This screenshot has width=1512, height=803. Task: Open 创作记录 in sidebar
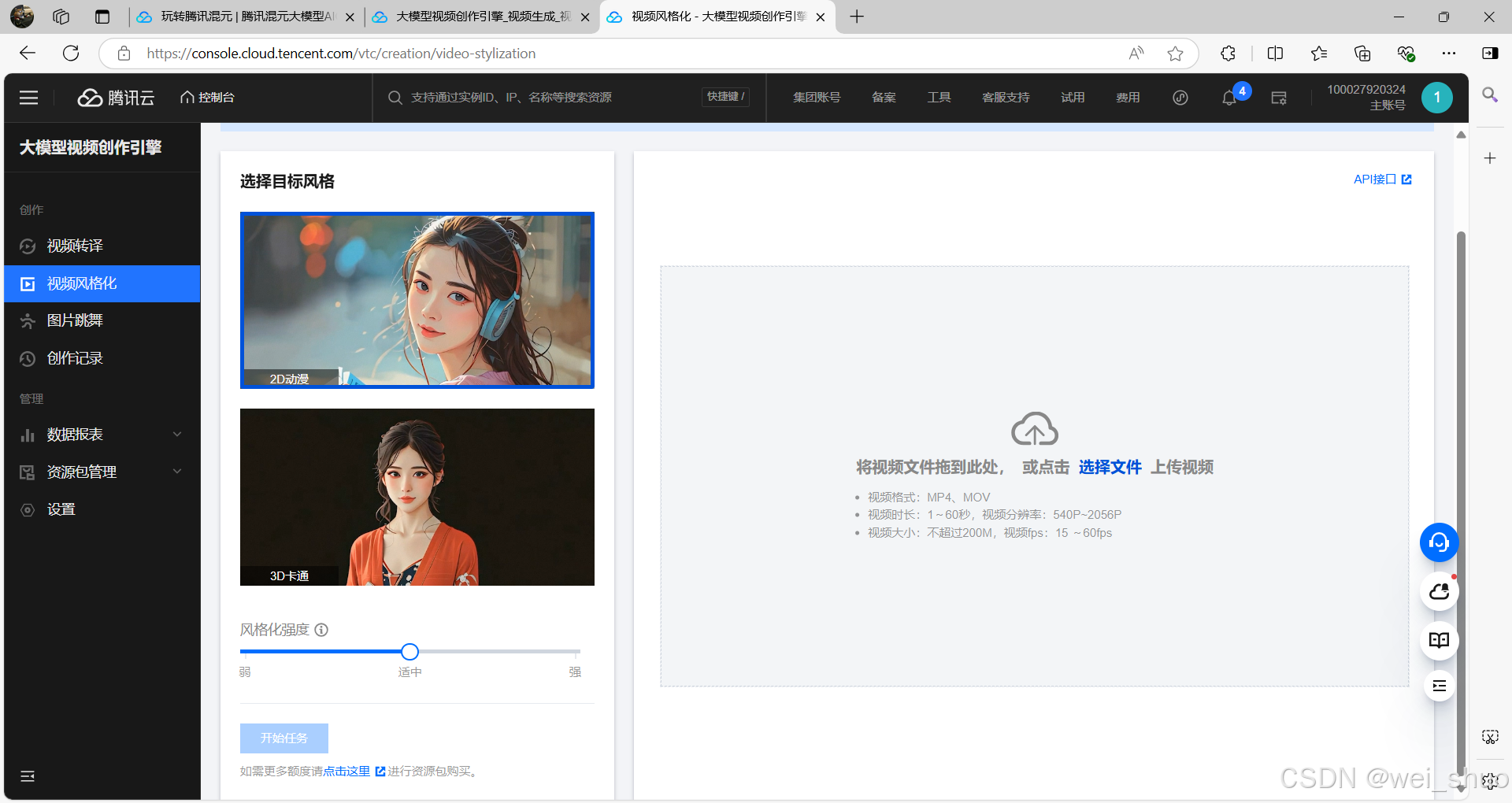click(x=102, y=358)
